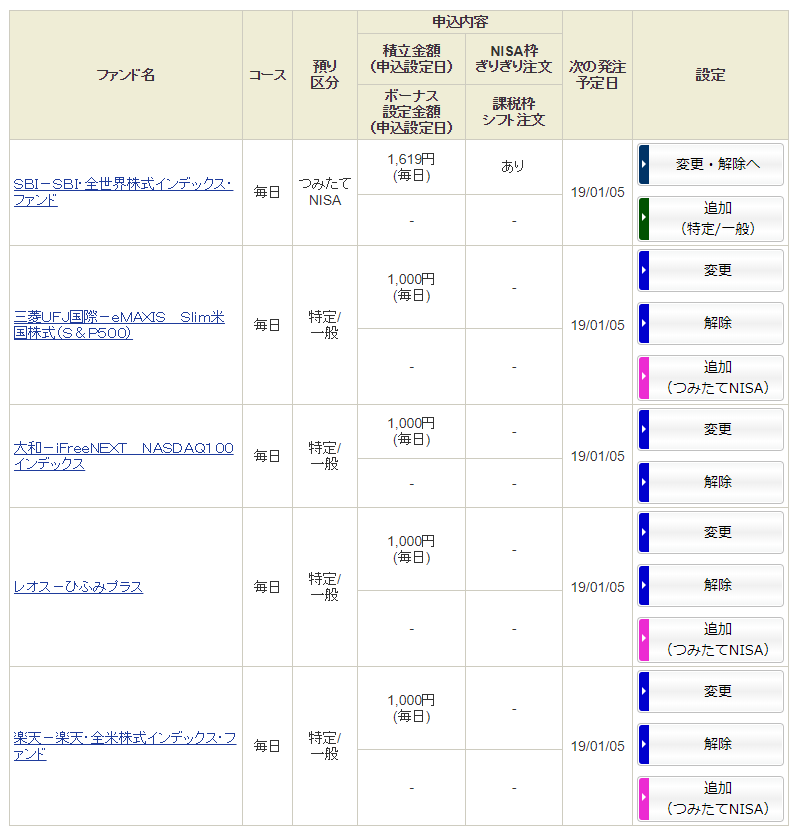Click 変更 for ひふみプラス fund
Viewport: 792px width, 835px height.
tap(711, 533)
